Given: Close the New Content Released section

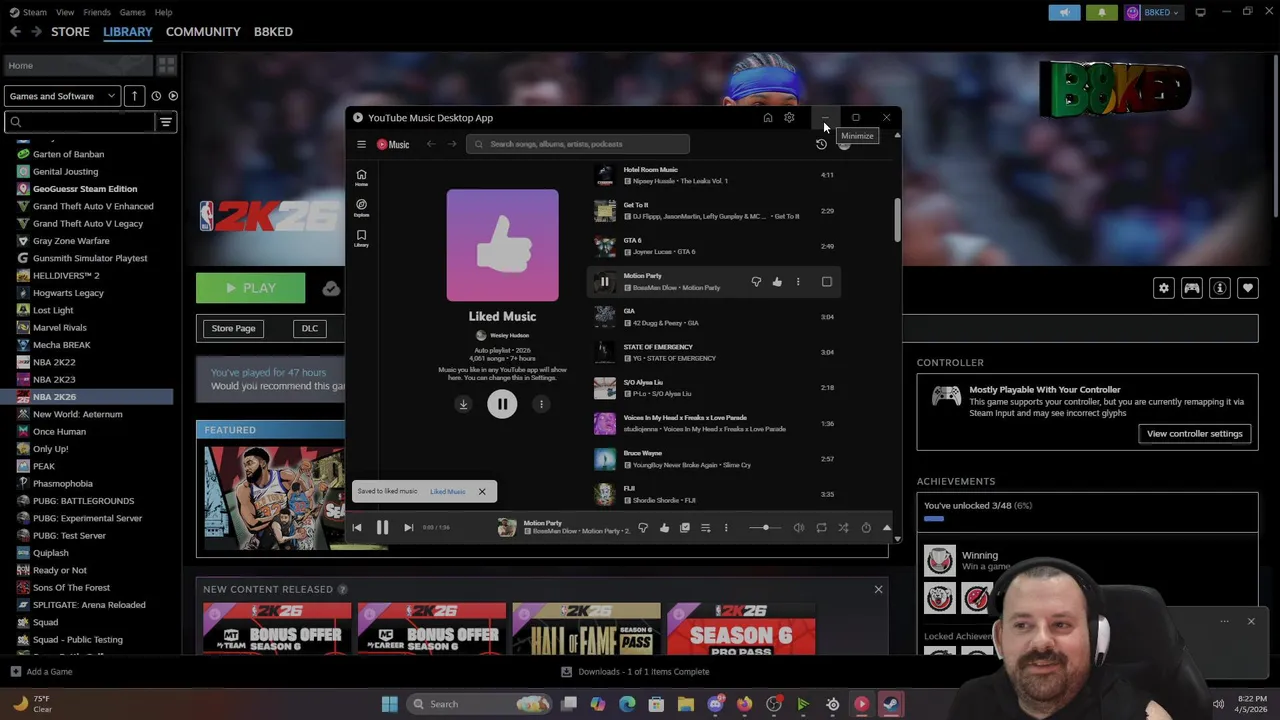Looking at the screenshot, I should tap(878, 589).
